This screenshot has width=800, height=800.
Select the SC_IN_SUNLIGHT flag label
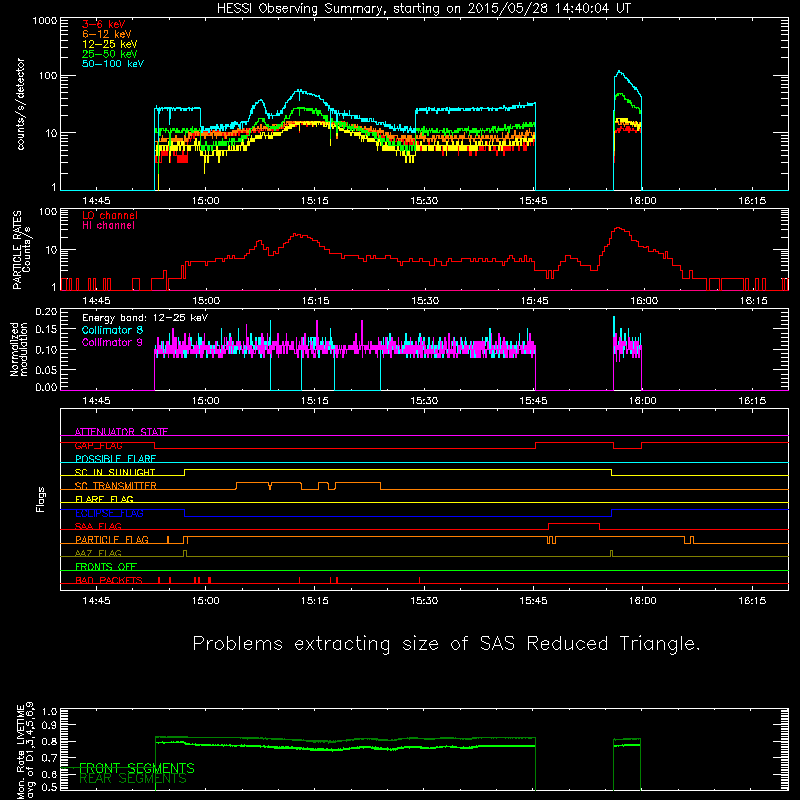tap(115, 472)
